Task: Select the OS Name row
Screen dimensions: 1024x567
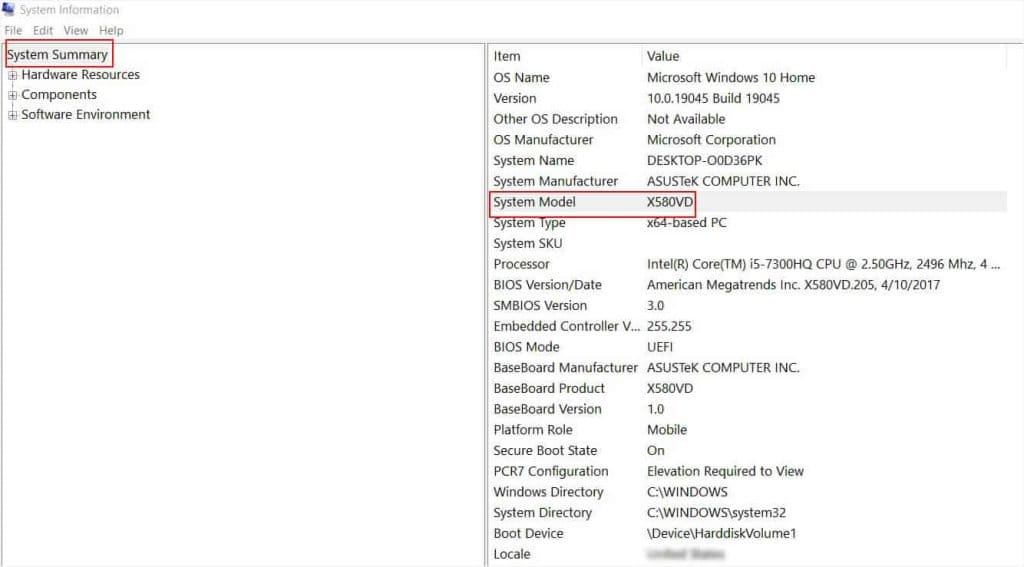Action: [x=521, y=77]
